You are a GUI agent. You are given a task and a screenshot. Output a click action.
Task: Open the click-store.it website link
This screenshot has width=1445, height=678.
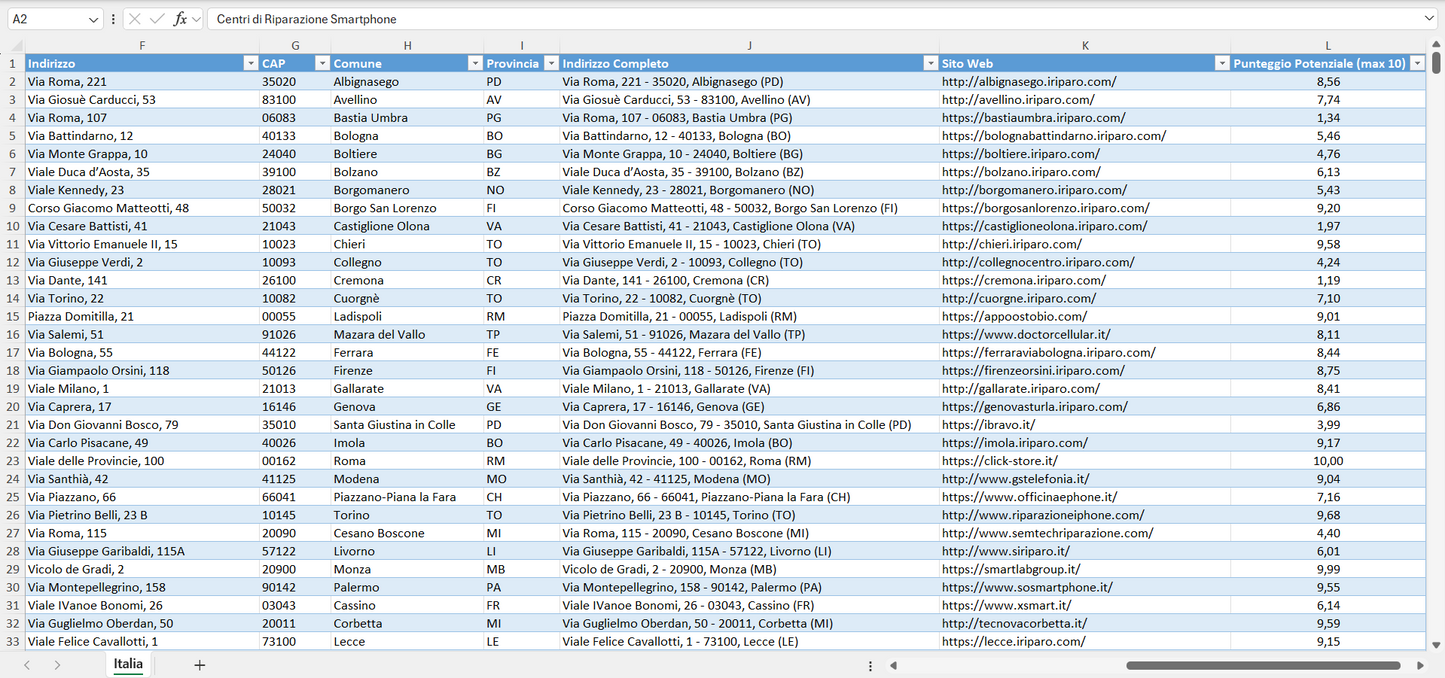point(999,461)
